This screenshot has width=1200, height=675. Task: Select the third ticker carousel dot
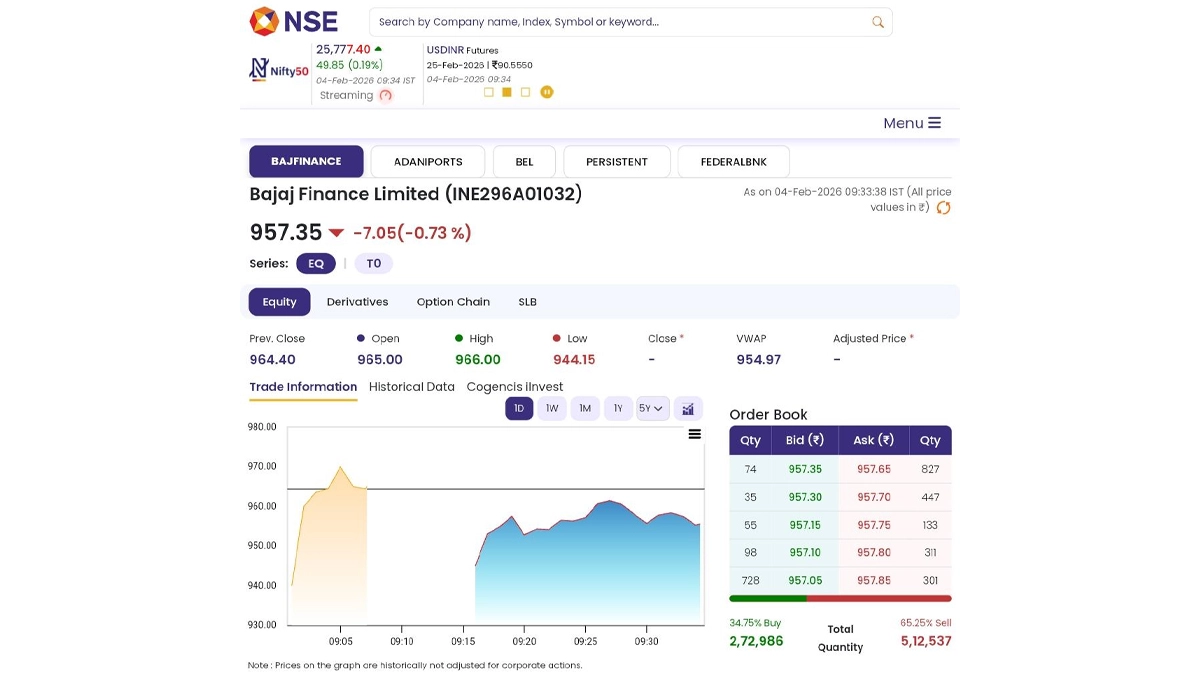[x=526, y=92]
